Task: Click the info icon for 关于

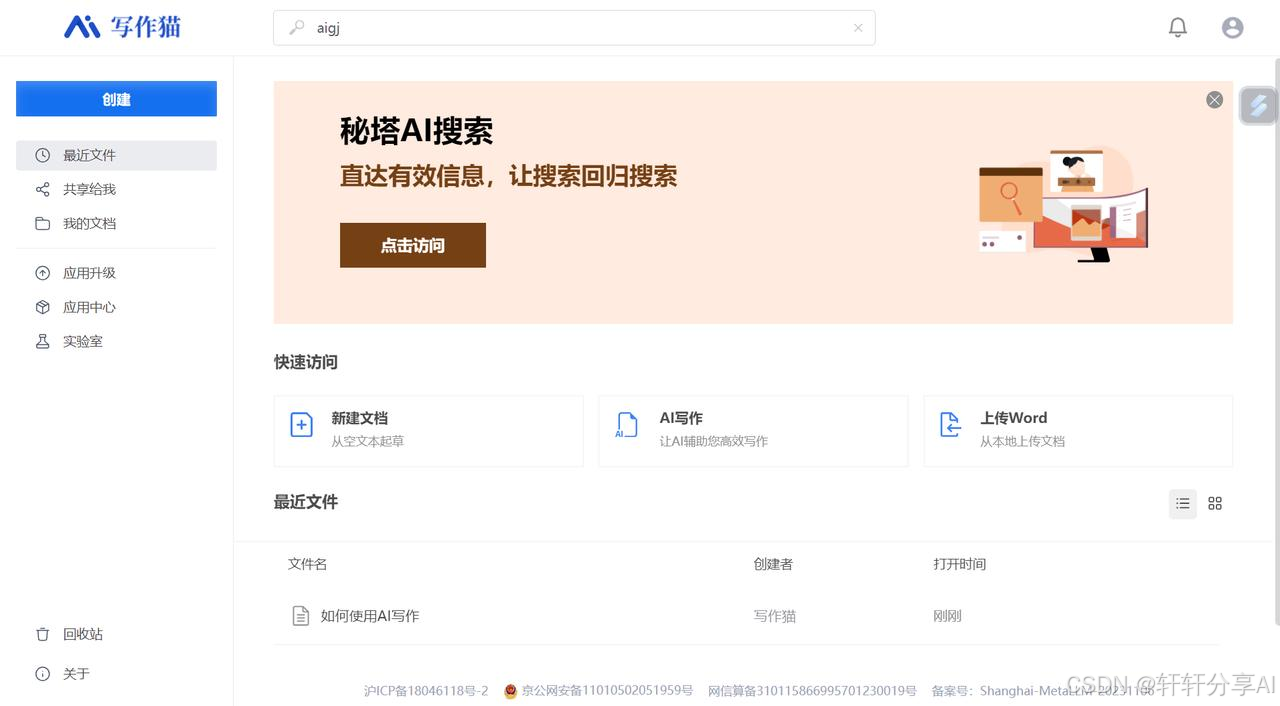Action: [42, 674]
